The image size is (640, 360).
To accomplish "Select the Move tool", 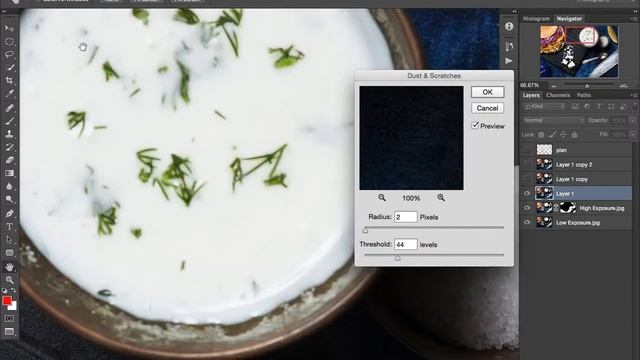I will [9, 28].
